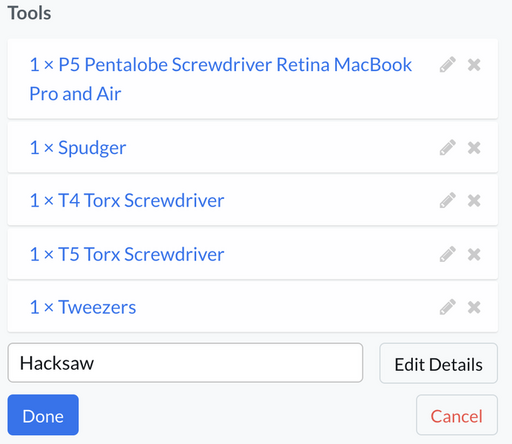
Task: Click the Tools section heading
Action: tap(29, 13)
